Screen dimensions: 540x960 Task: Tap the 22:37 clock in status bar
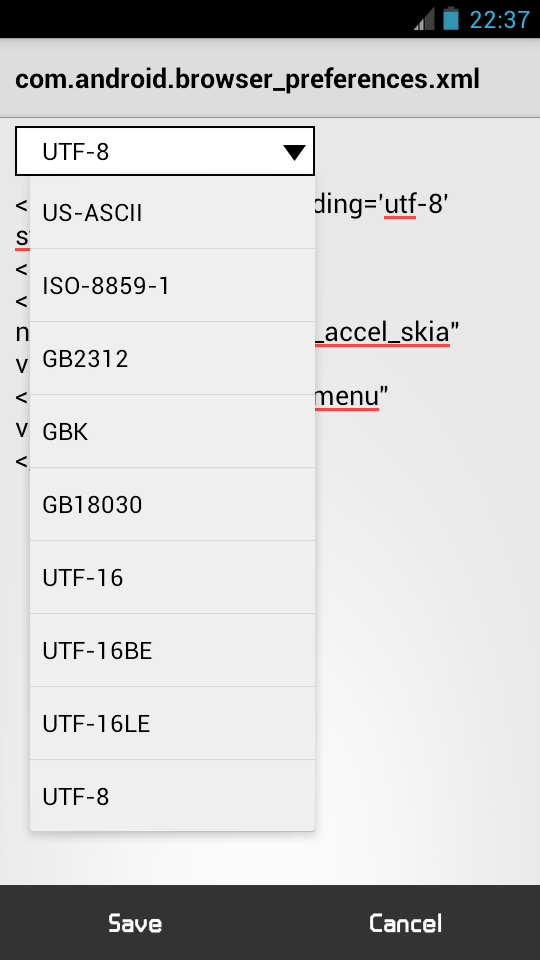499,20
